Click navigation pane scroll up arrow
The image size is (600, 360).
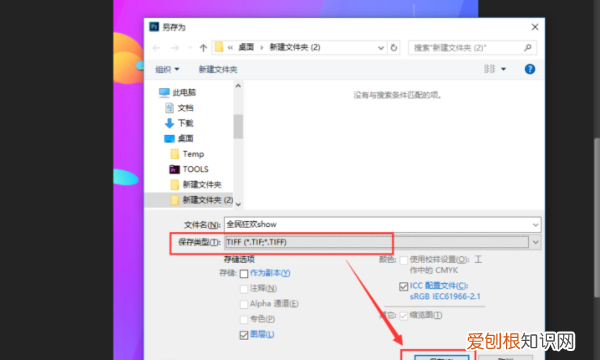tap(238, 86)
